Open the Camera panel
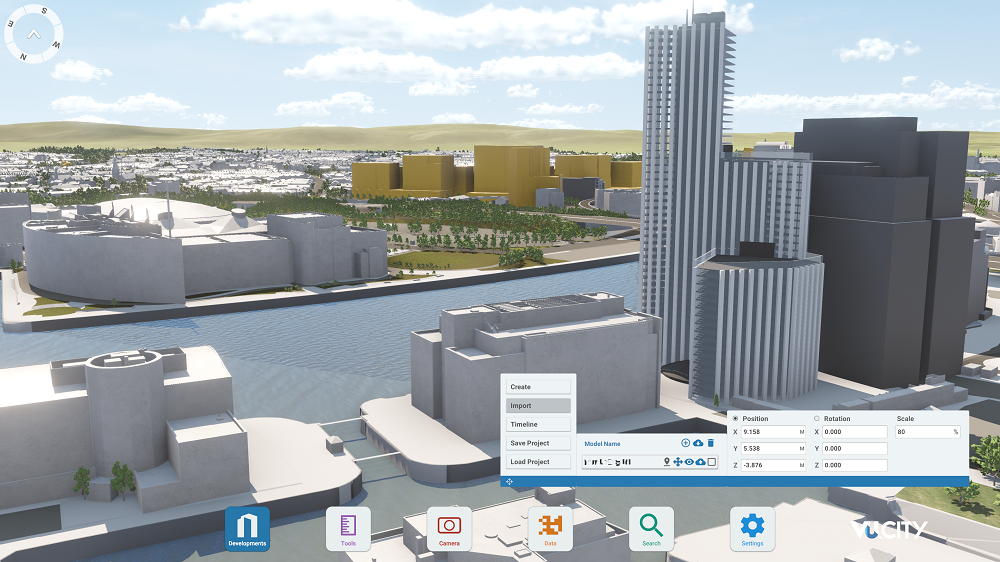The width and height of the screenshot is (1000, 562). (449, 529)
